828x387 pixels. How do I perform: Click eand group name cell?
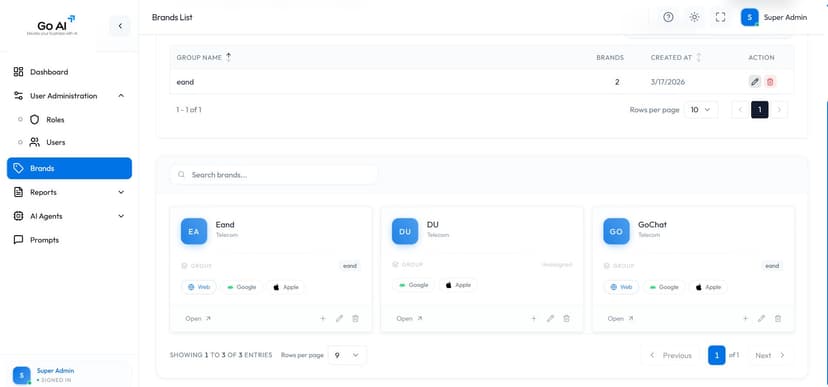click(x=185, y=82)
